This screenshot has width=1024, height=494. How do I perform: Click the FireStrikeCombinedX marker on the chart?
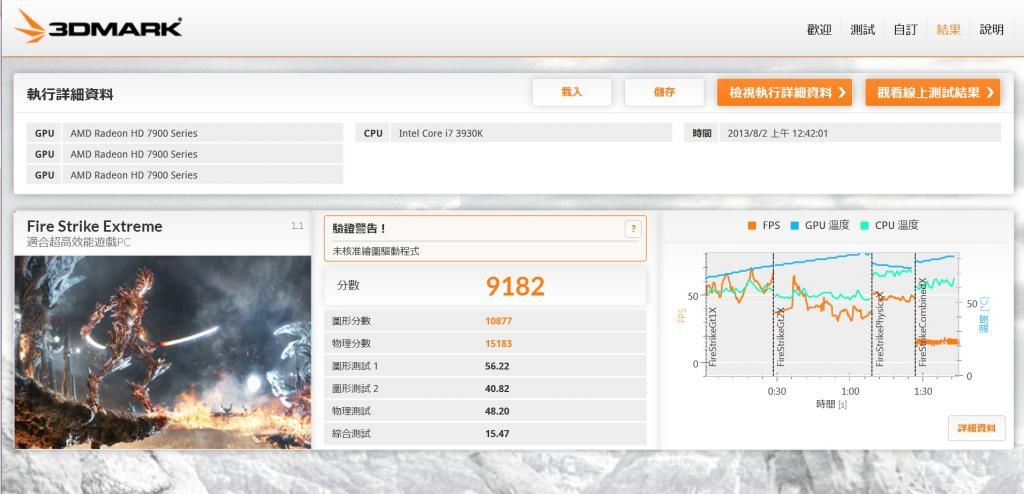tap(923, 321)
